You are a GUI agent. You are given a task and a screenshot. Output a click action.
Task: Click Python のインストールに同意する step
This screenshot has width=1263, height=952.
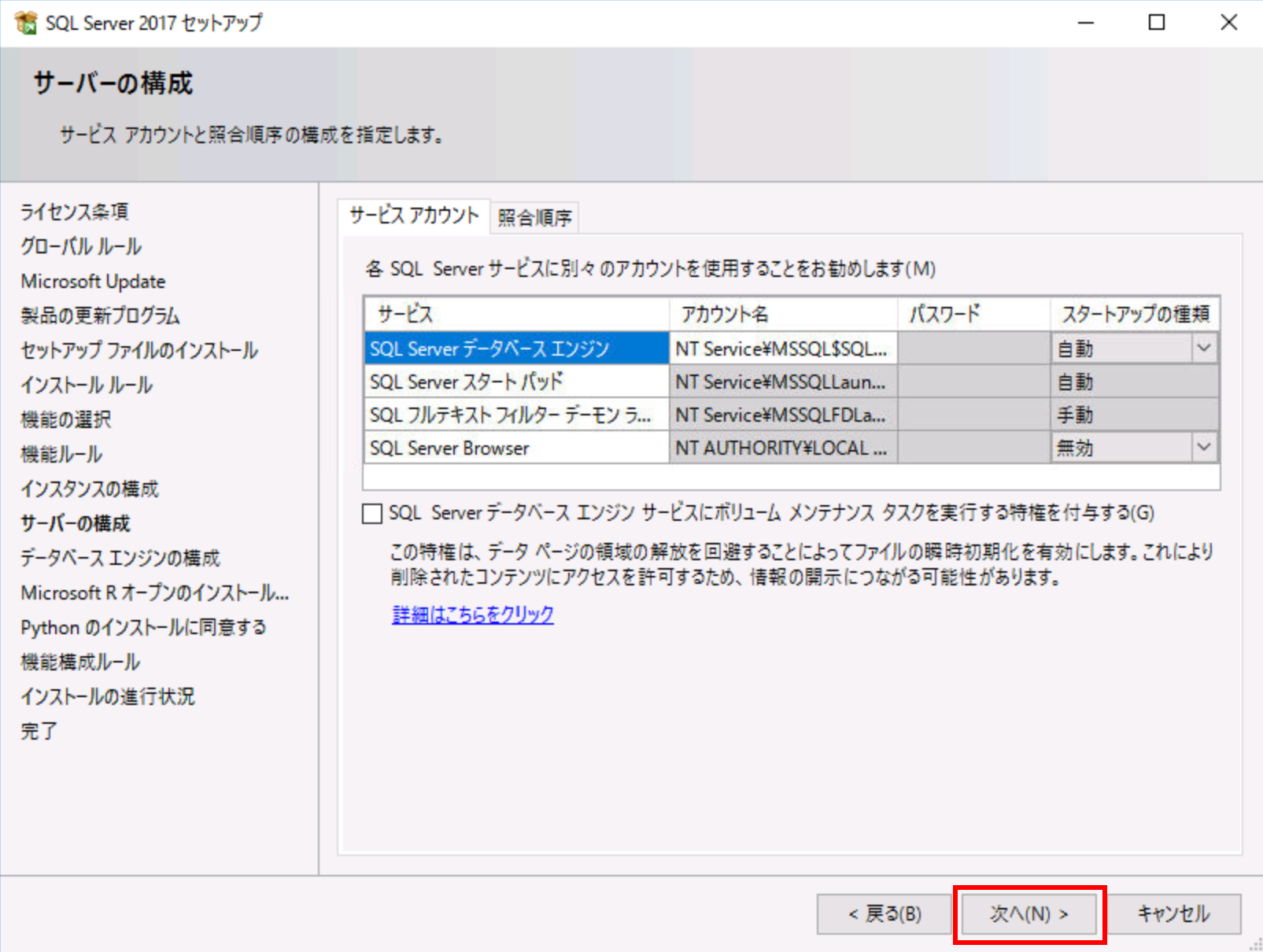[144, 627]
